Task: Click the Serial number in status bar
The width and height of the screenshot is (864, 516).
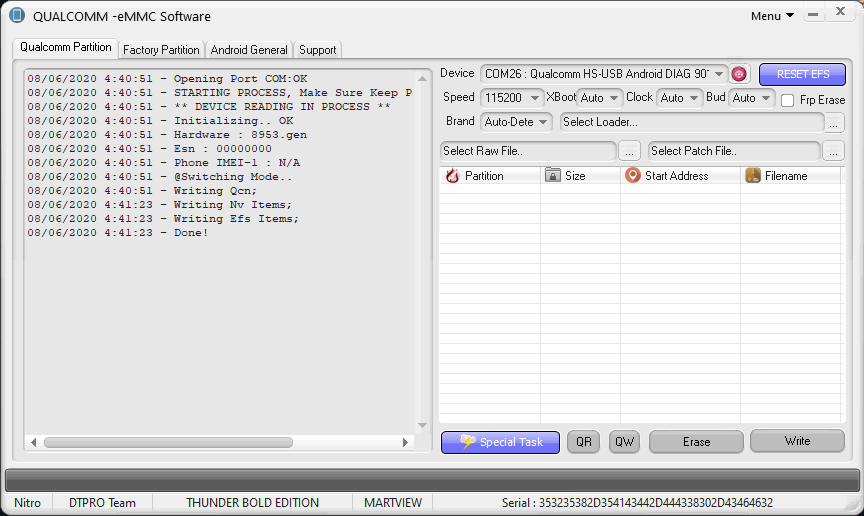Action: 637,503
